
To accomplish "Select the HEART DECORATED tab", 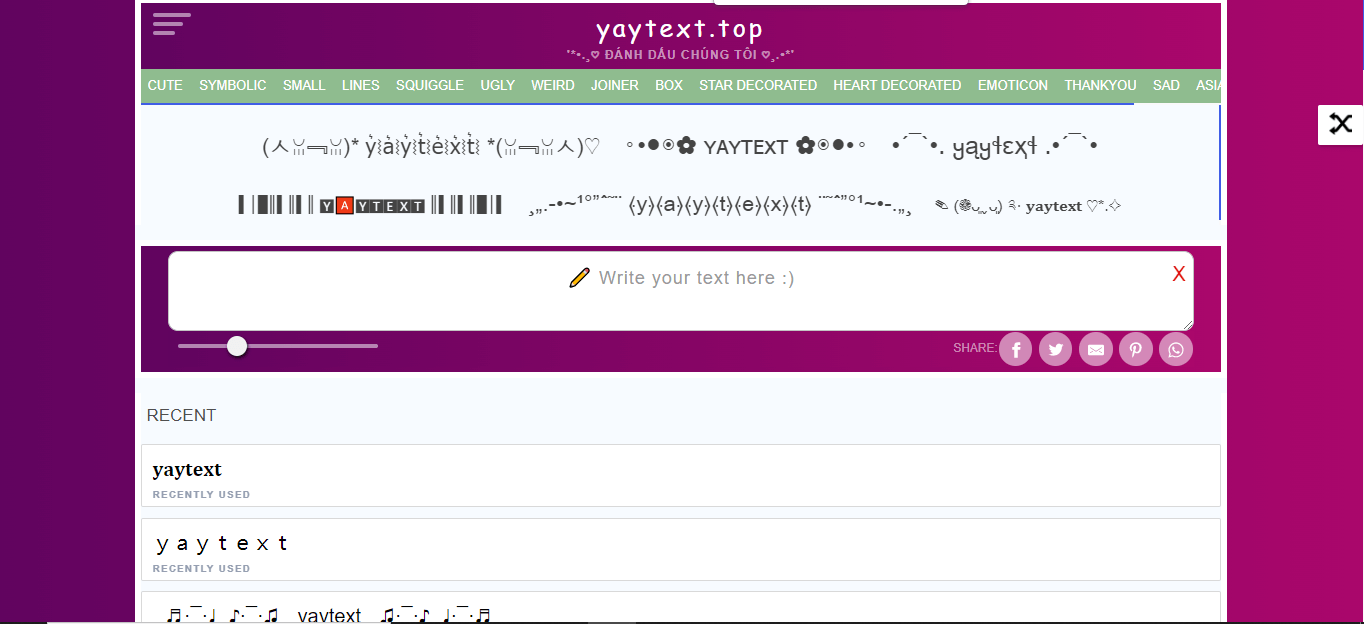I will [897, 86].
